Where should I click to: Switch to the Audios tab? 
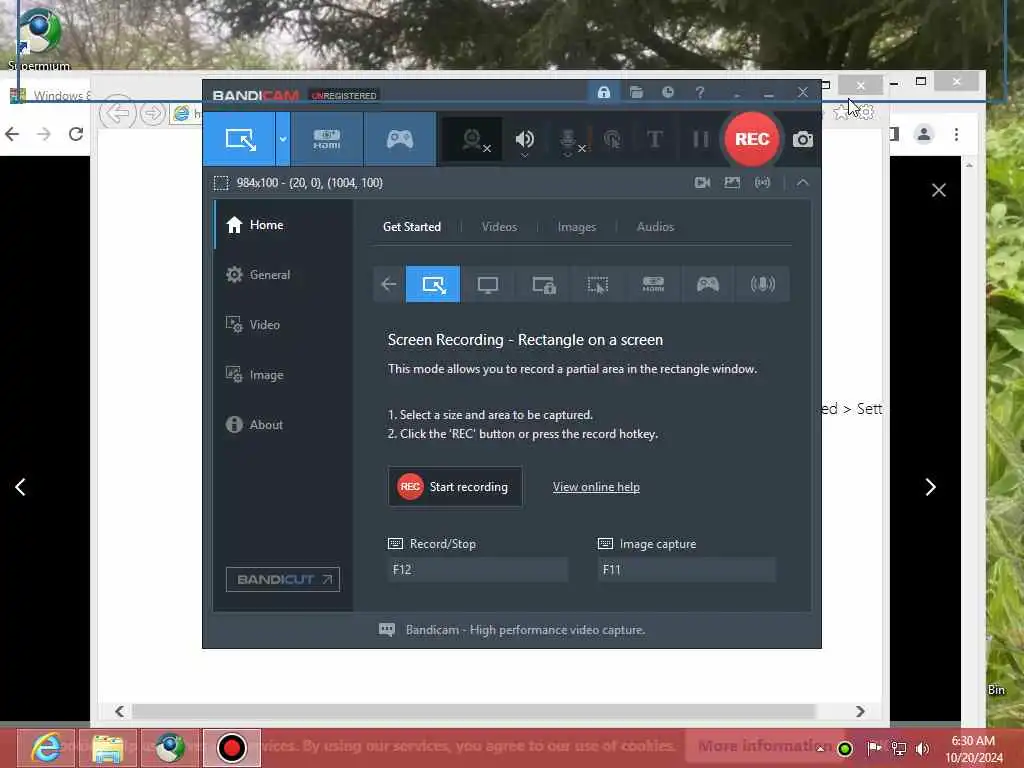[655, 227]
